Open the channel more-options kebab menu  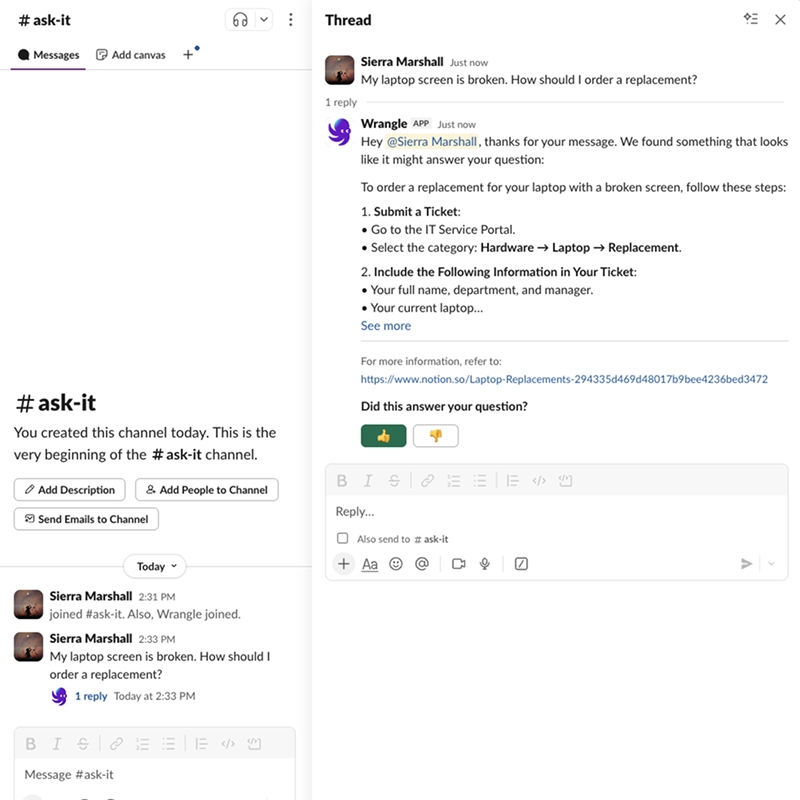pos(291,20)
